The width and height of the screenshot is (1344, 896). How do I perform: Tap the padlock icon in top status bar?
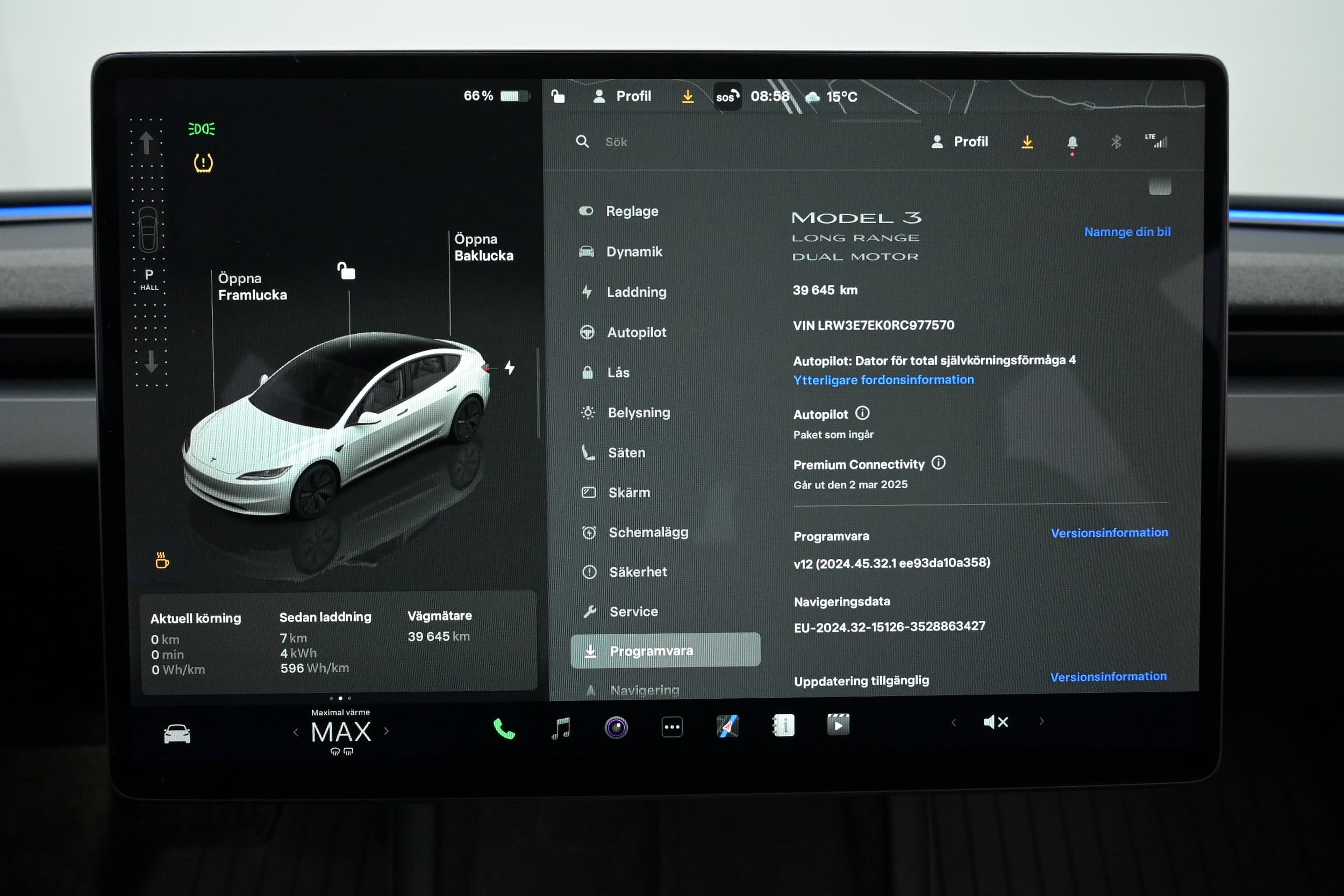(x=558, y=96)
